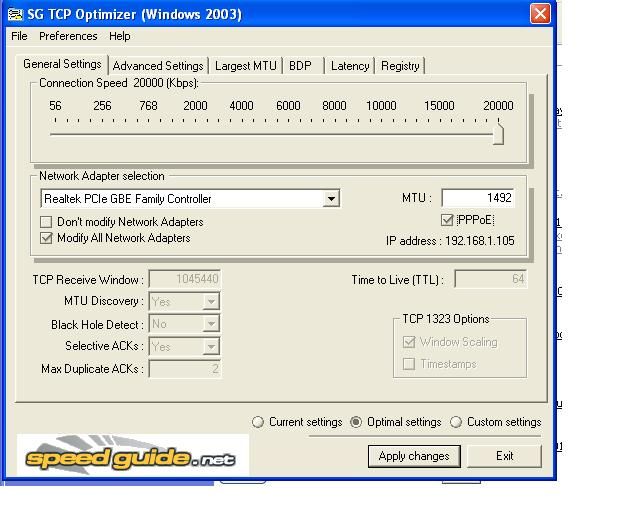Click the Time to Live (TTL) field

click(x=490, y=279)
